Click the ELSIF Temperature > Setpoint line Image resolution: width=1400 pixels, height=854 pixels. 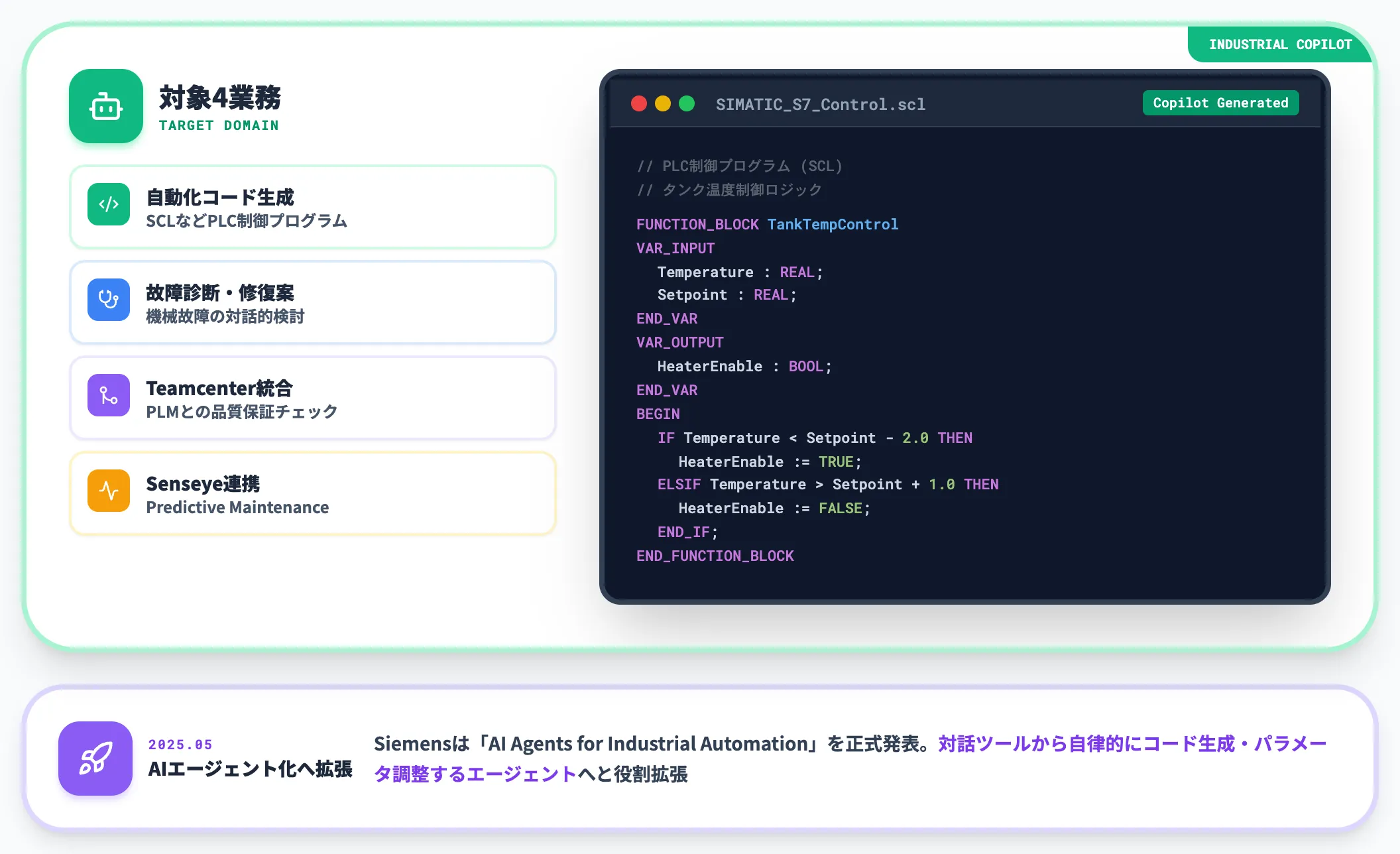pos(828,484)
